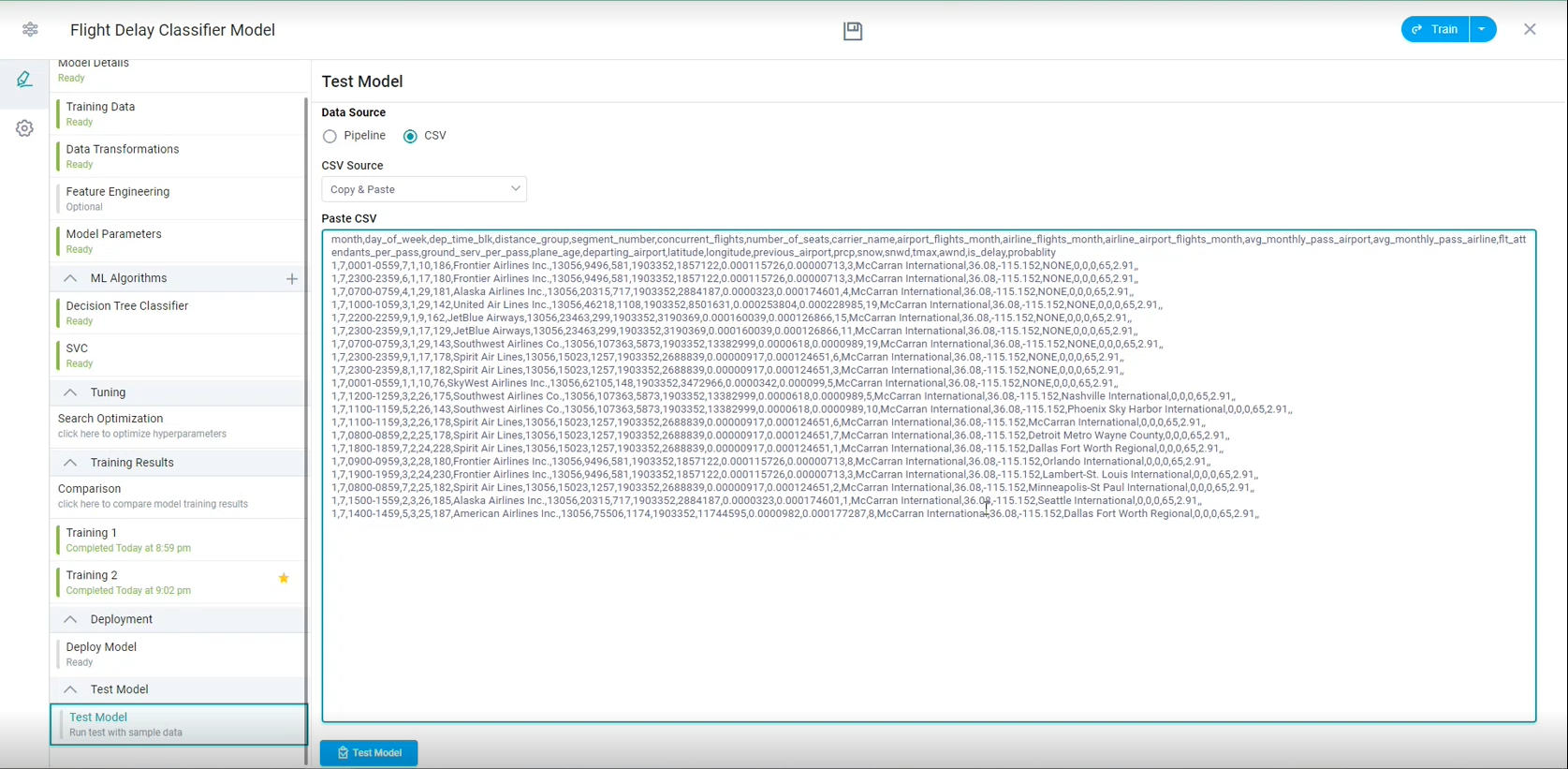Click inside the Paste CSV text area
This screenshot has width=1568, height=769.
tap(929, 618)
